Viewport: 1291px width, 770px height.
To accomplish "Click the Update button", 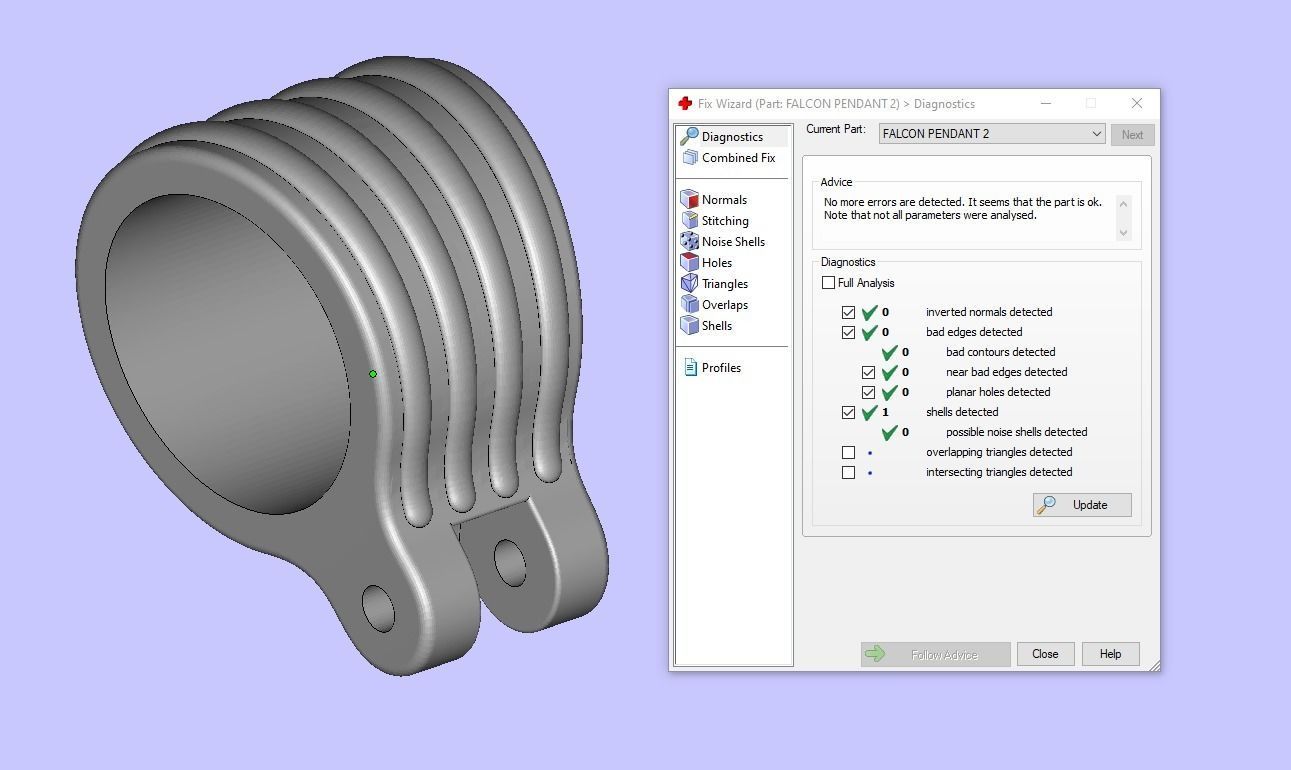I will point(1082,505).
